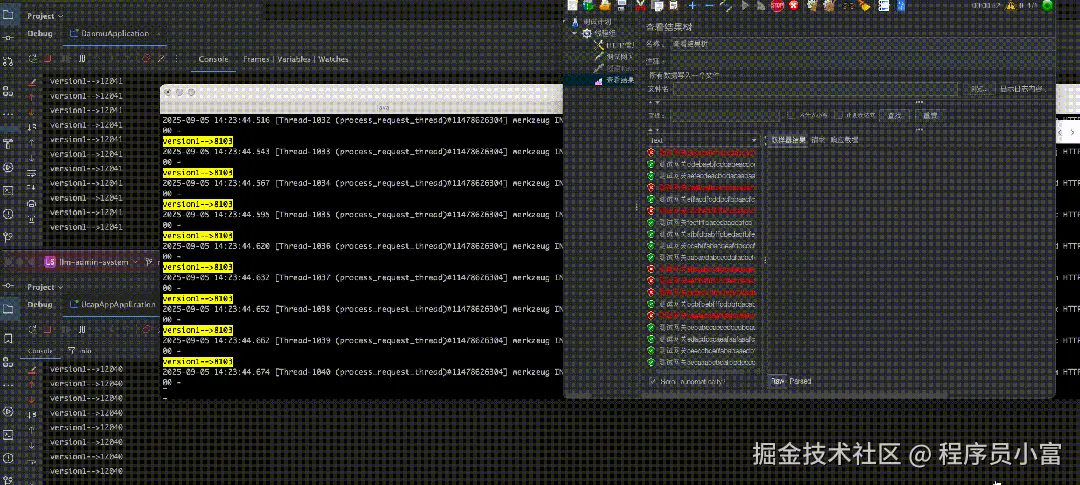
Task: Click the red STOP icon in JMeter toolbar
Action: (778, 6)
